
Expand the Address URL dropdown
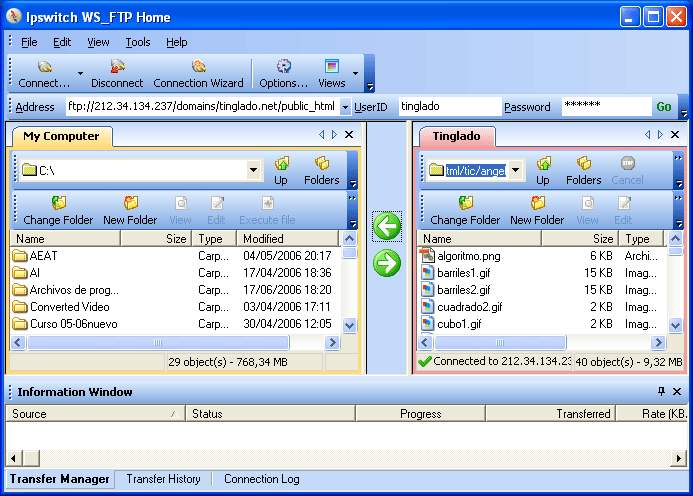click(x=345, y=107)
